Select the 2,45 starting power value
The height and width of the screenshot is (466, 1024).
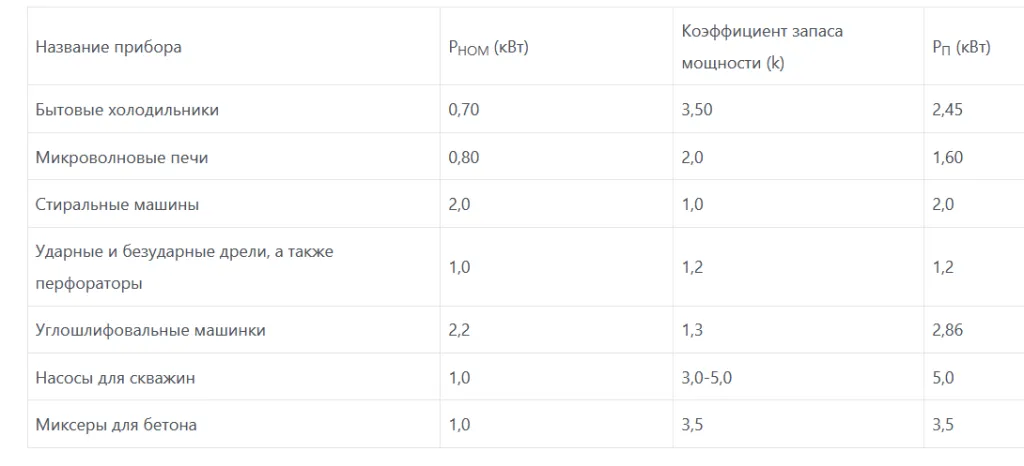click(x=947, y=110)
